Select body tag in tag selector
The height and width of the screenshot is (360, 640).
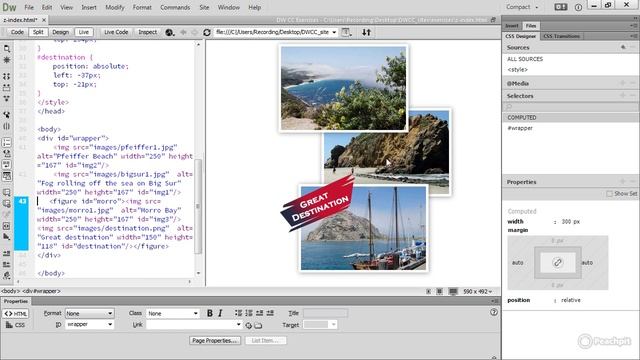click(x=10, y=291)
